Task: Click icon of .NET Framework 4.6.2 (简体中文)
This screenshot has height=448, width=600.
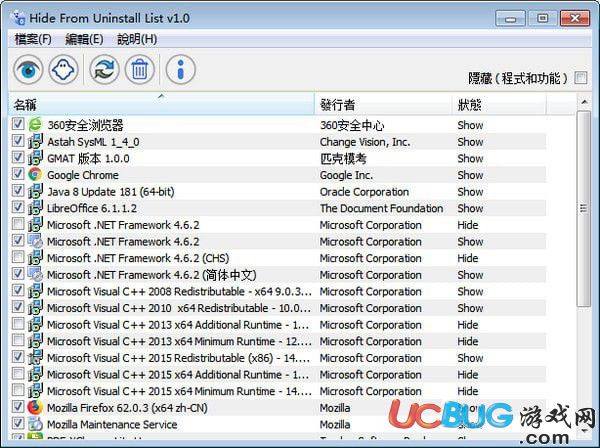Action: point(35,274)
